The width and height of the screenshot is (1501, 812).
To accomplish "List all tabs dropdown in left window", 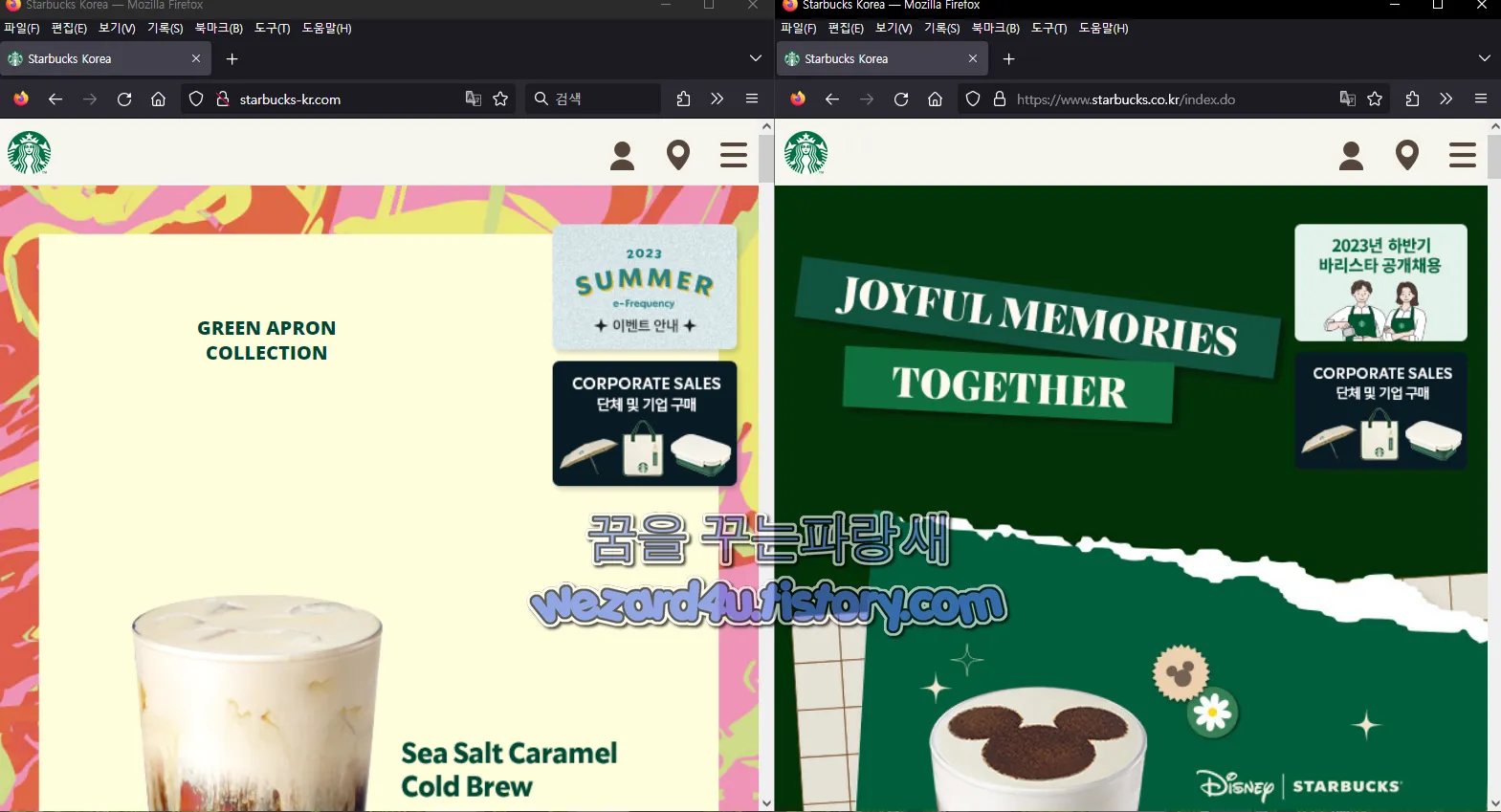I will click(x=756, y=58).
